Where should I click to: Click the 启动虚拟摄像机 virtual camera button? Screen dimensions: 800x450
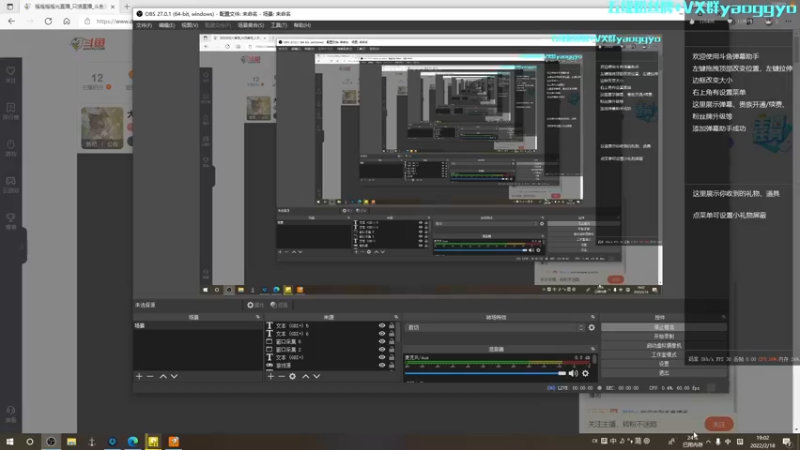(x=664, y=346)
